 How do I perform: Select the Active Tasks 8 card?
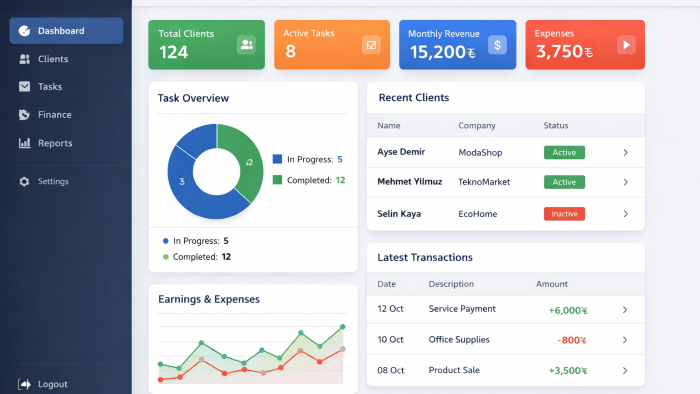[x=332, y=45]
